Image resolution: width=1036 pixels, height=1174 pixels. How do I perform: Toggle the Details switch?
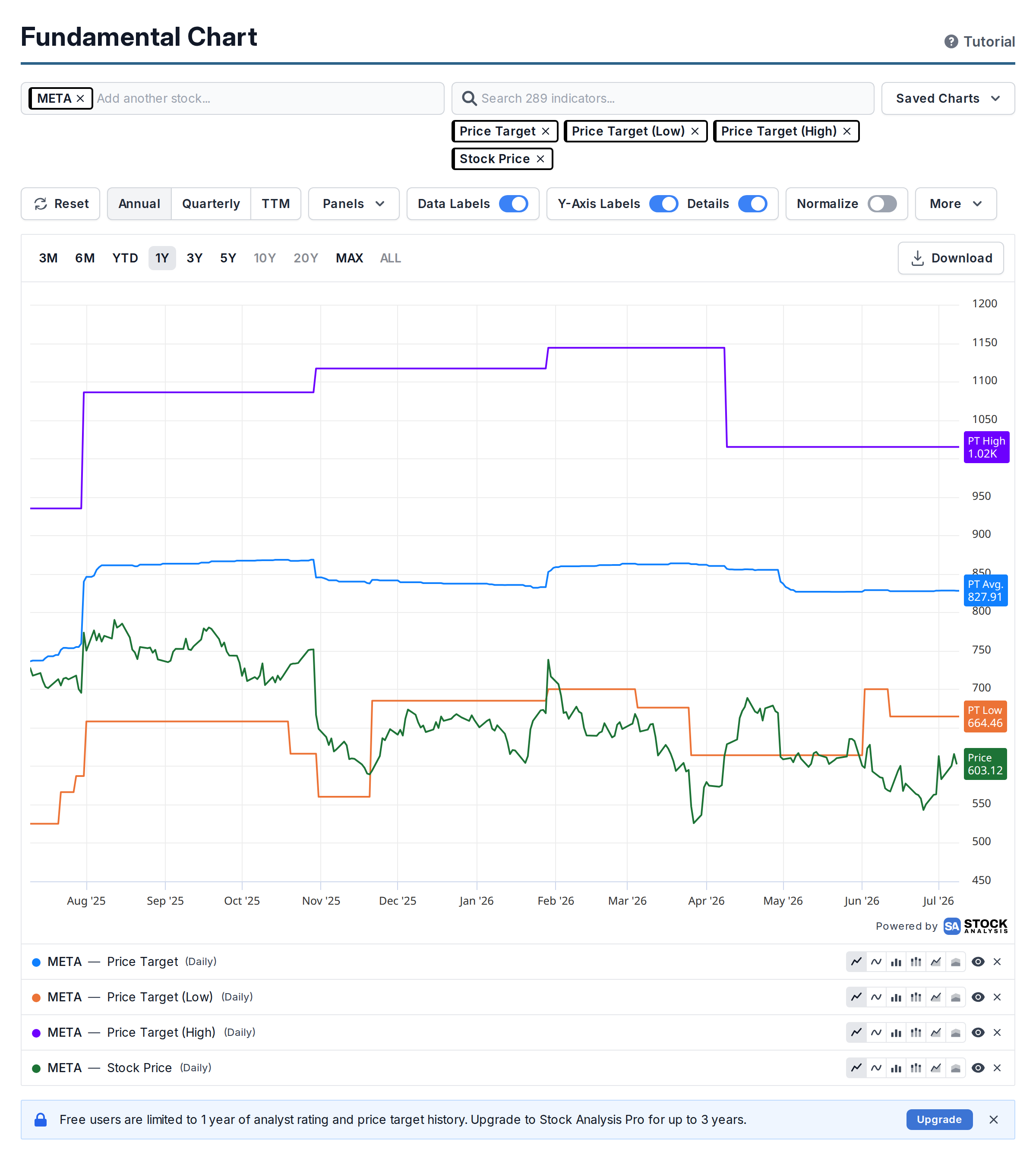click(752, 203)
